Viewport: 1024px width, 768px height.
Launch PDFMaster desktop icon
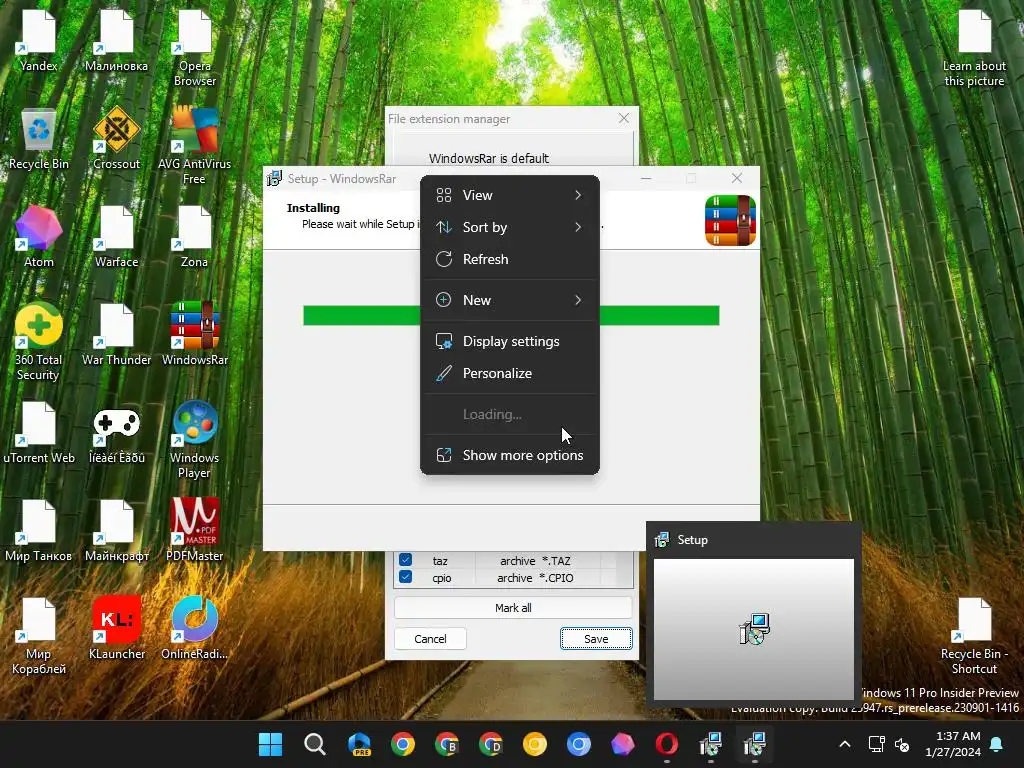(195, 530)
